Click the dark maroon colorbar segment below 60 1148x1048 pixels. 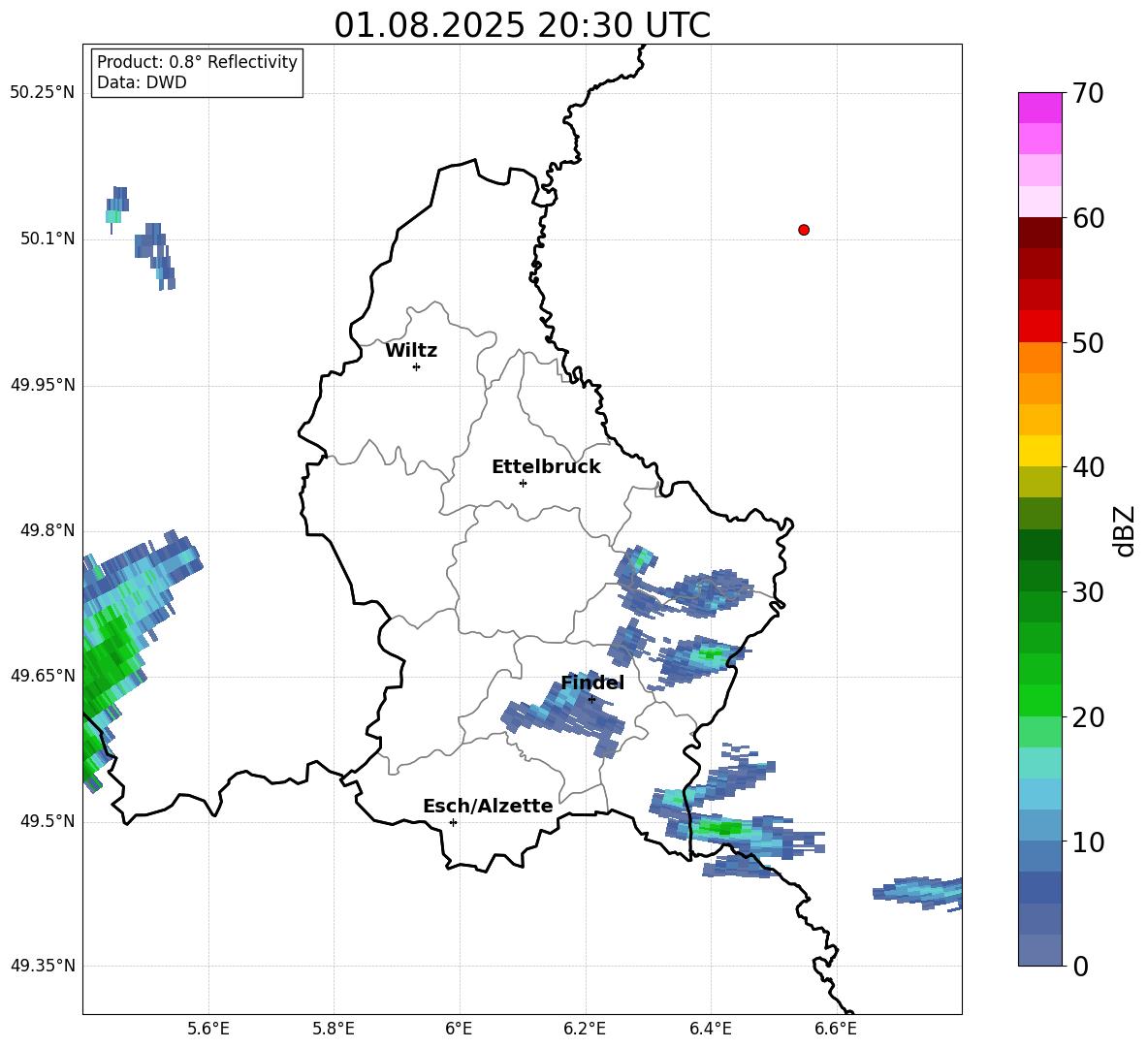(x=1039, y=233)
